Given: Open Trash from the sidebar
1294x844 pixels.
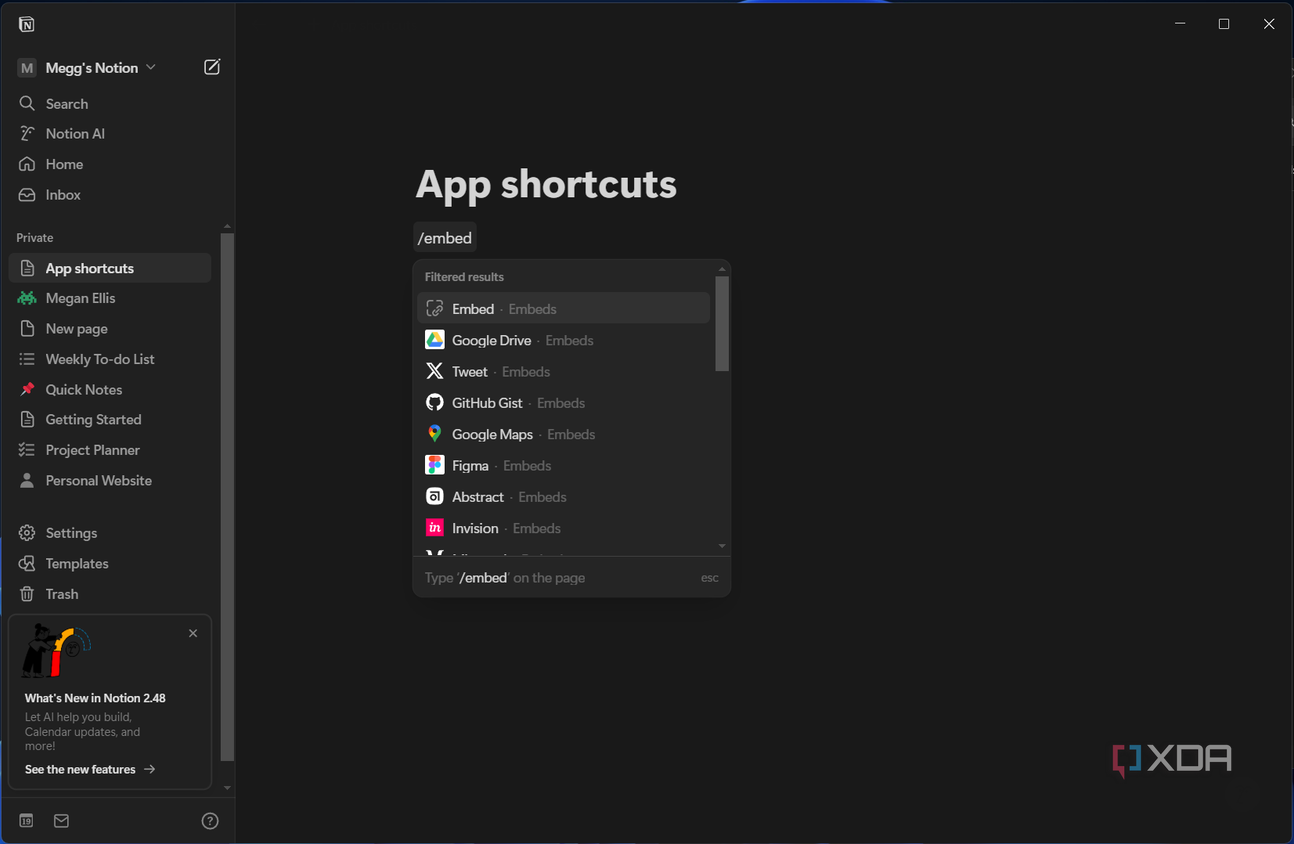Looking at the screenshot, I should [x=110, y=594].
